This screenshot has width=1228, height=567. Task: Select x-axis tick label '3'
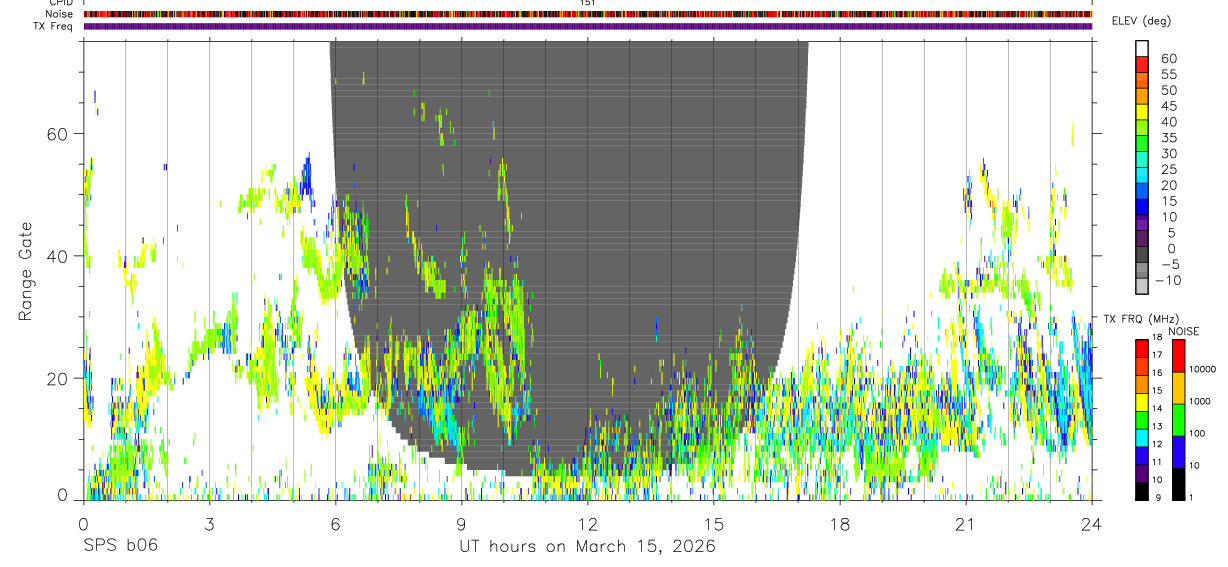click(209, 525)
